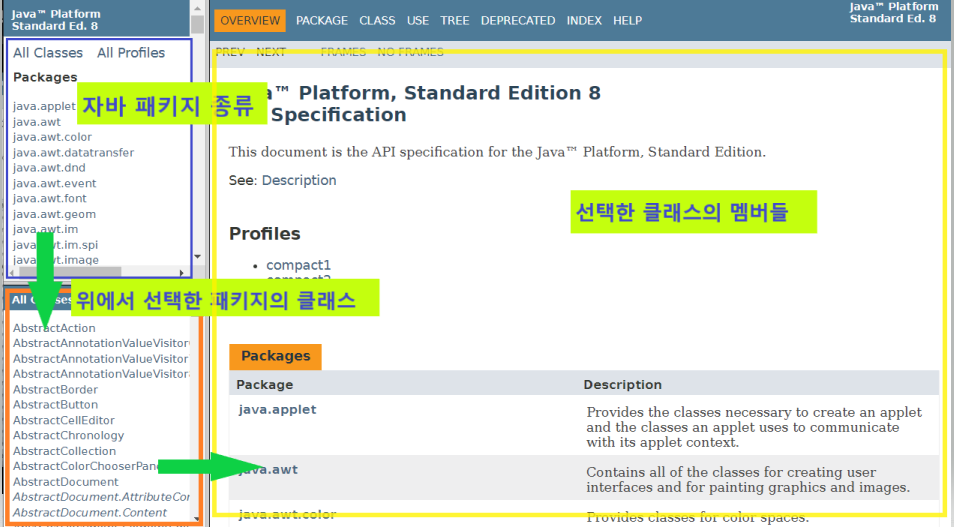Open java.awt in the package list frame

click(x=37, y=122)
